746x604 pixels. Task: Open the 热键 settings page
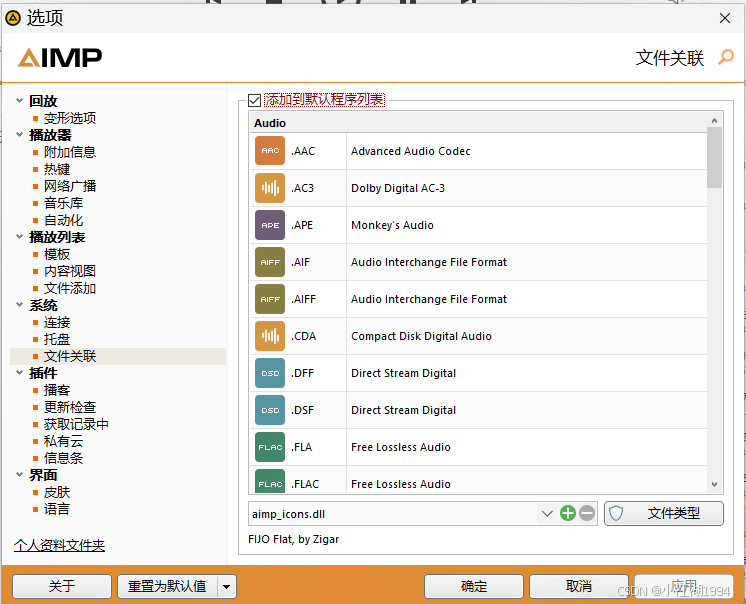point(57,169)
